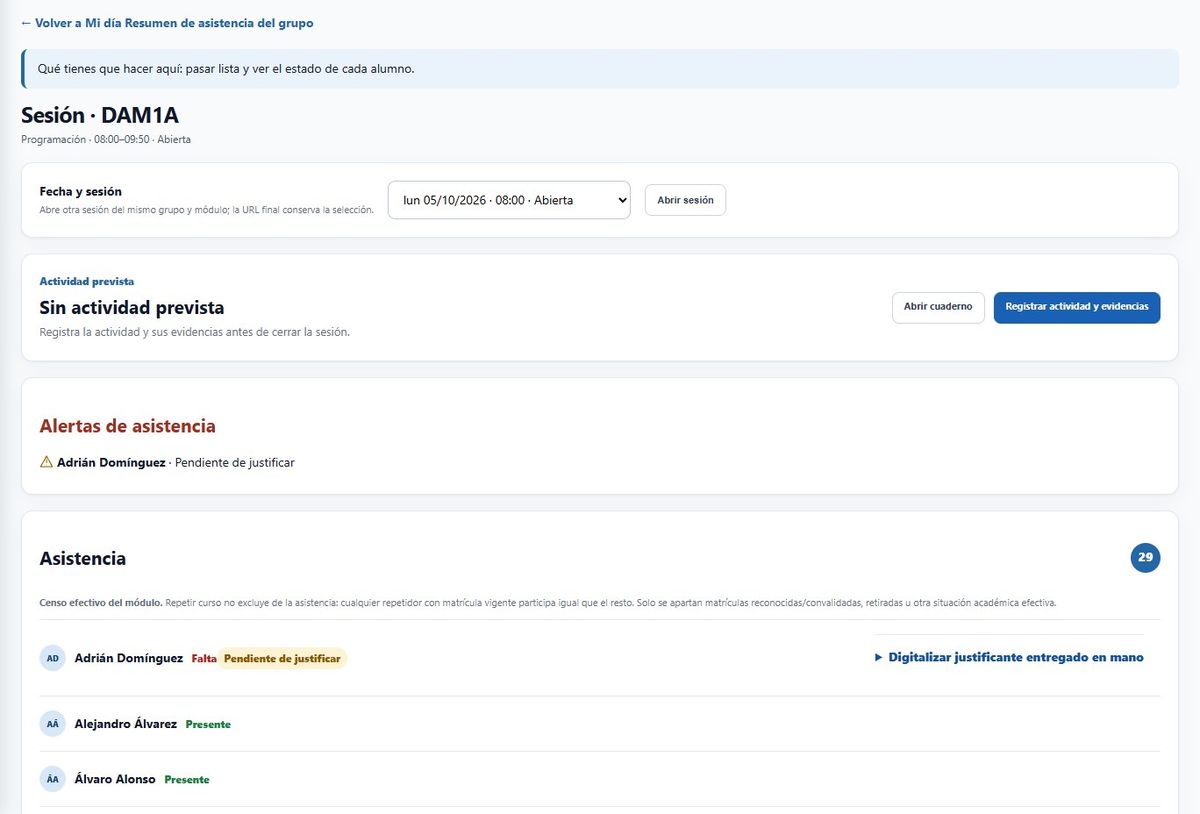
Task: Click Registrar actividad y evidencias button
Action: coord(1077,307)
